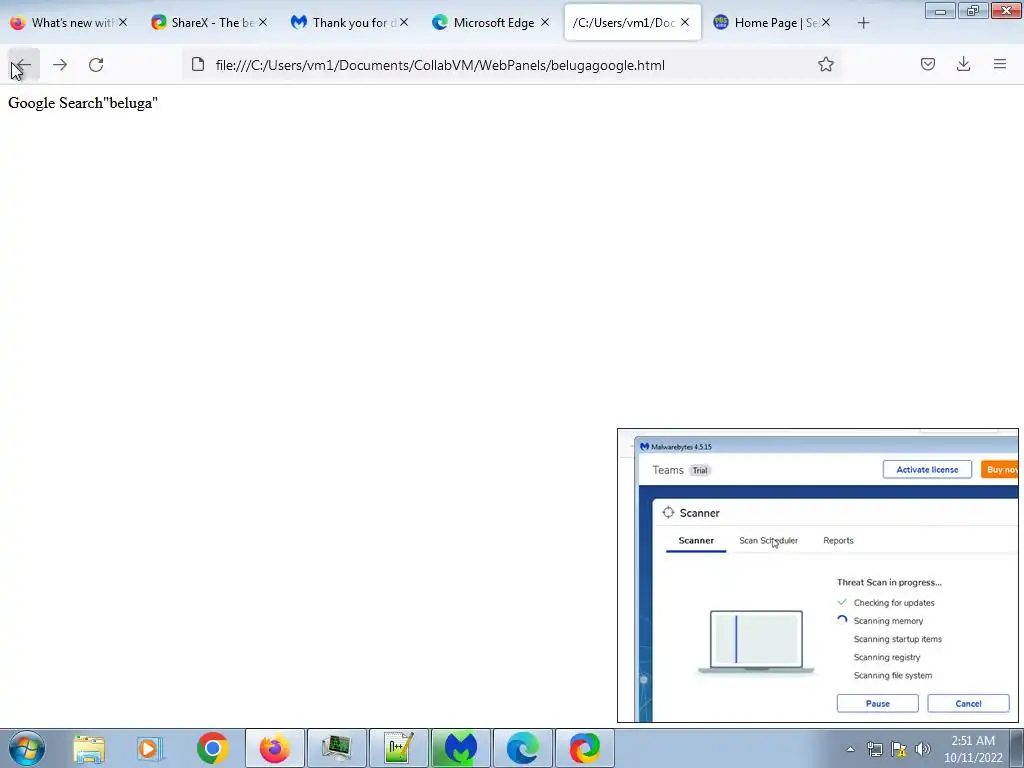Launch Windows Media Player from taskbar

[x=150, y=748]
